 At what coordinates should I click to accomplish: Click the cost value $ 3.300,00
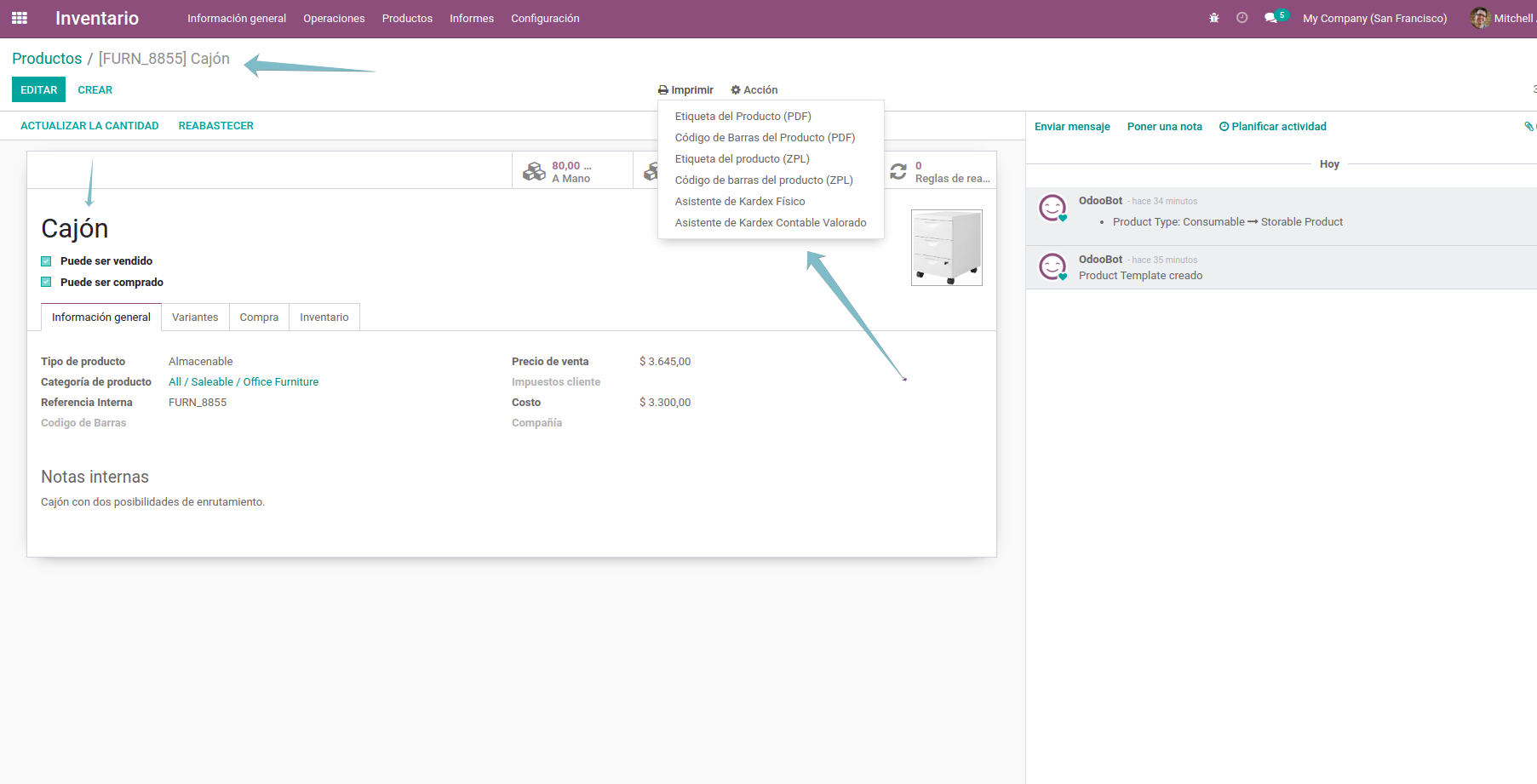coord(665,403)
